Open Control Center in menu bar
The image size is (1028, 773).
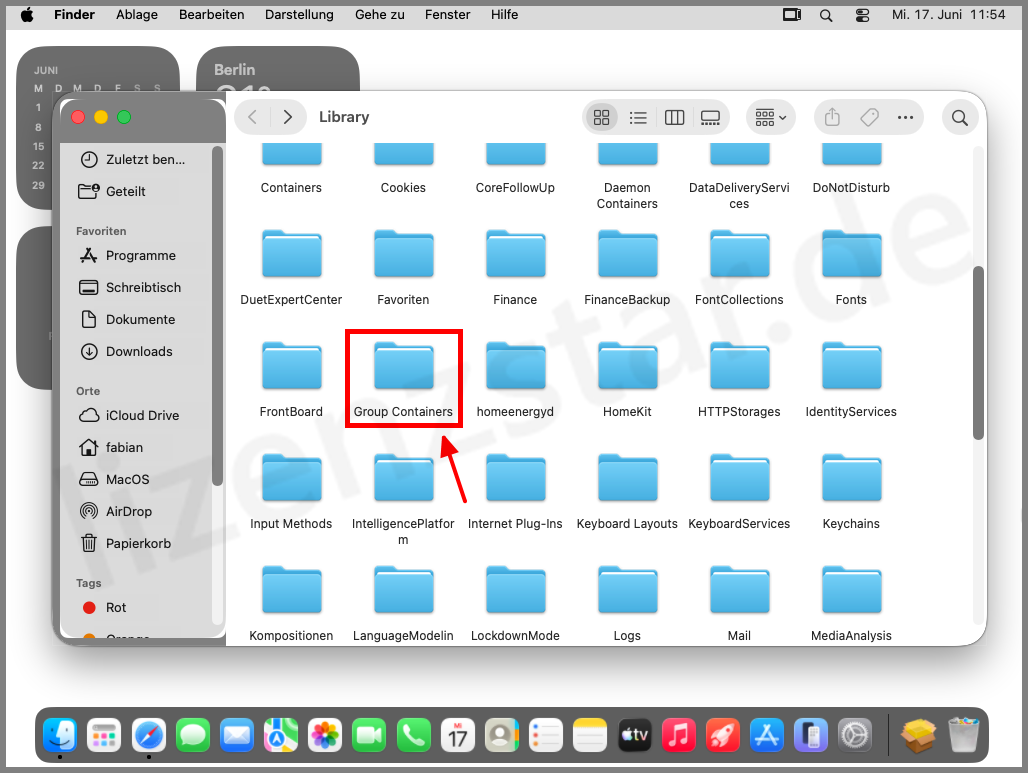pos(862,15)
